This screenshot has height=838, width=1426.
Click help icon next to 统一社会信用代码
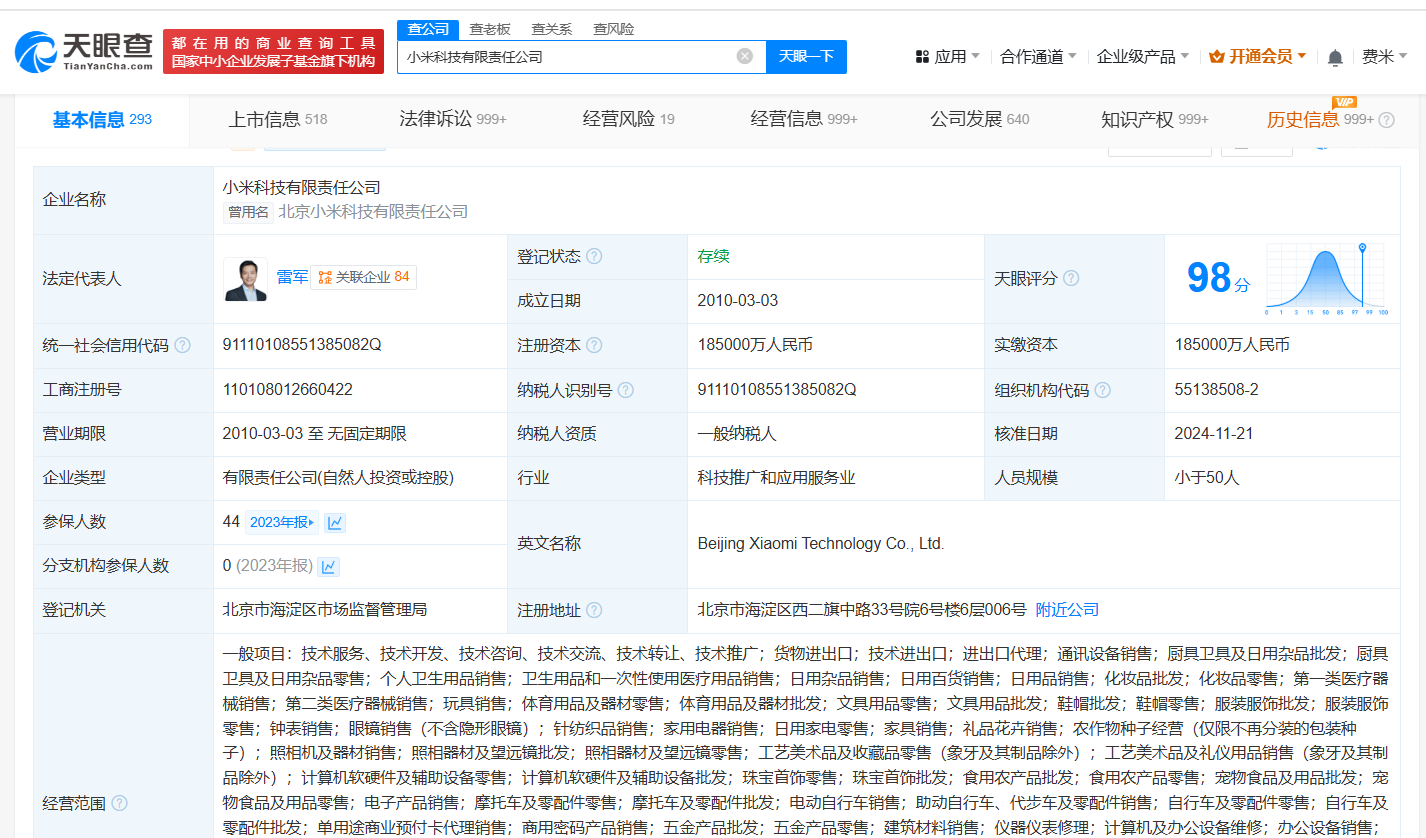tap(182, 345)
